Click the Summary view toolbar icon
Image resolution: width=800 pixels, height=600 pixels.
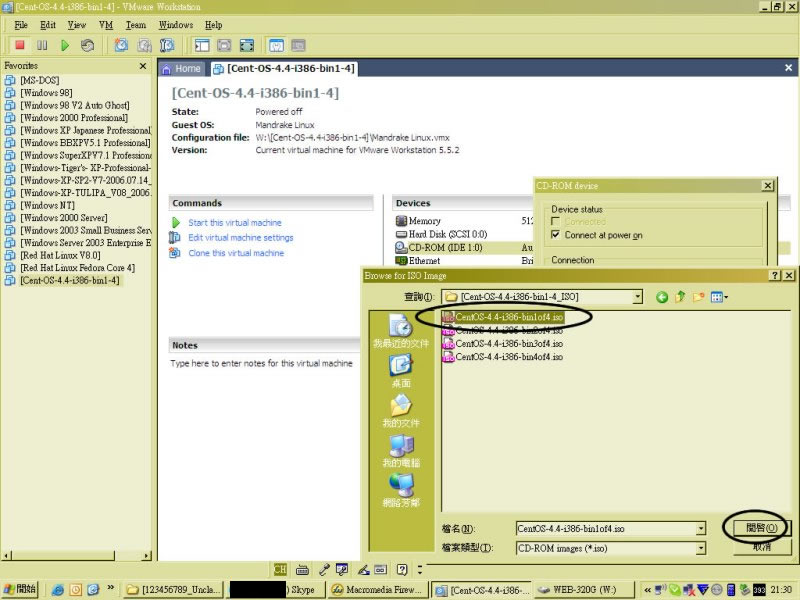tap(276, 45)
